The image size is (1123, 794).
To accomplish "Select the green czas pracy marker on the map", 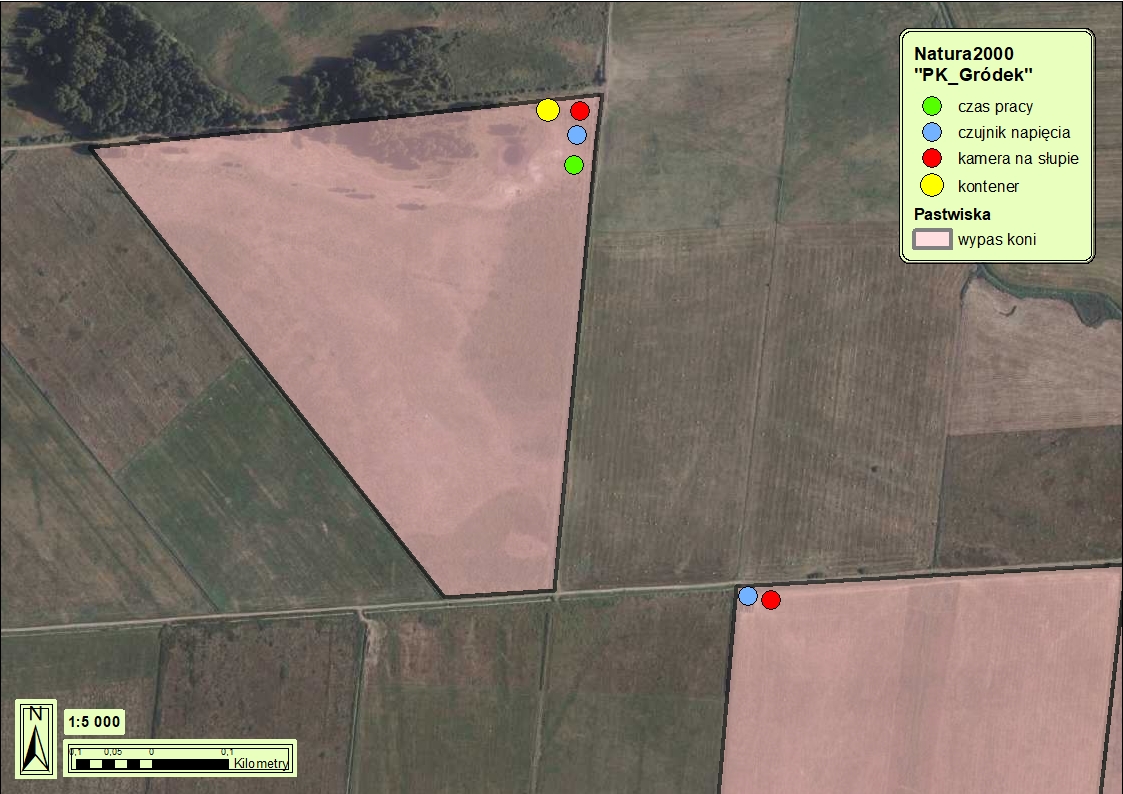I will [x=573, y=164].
